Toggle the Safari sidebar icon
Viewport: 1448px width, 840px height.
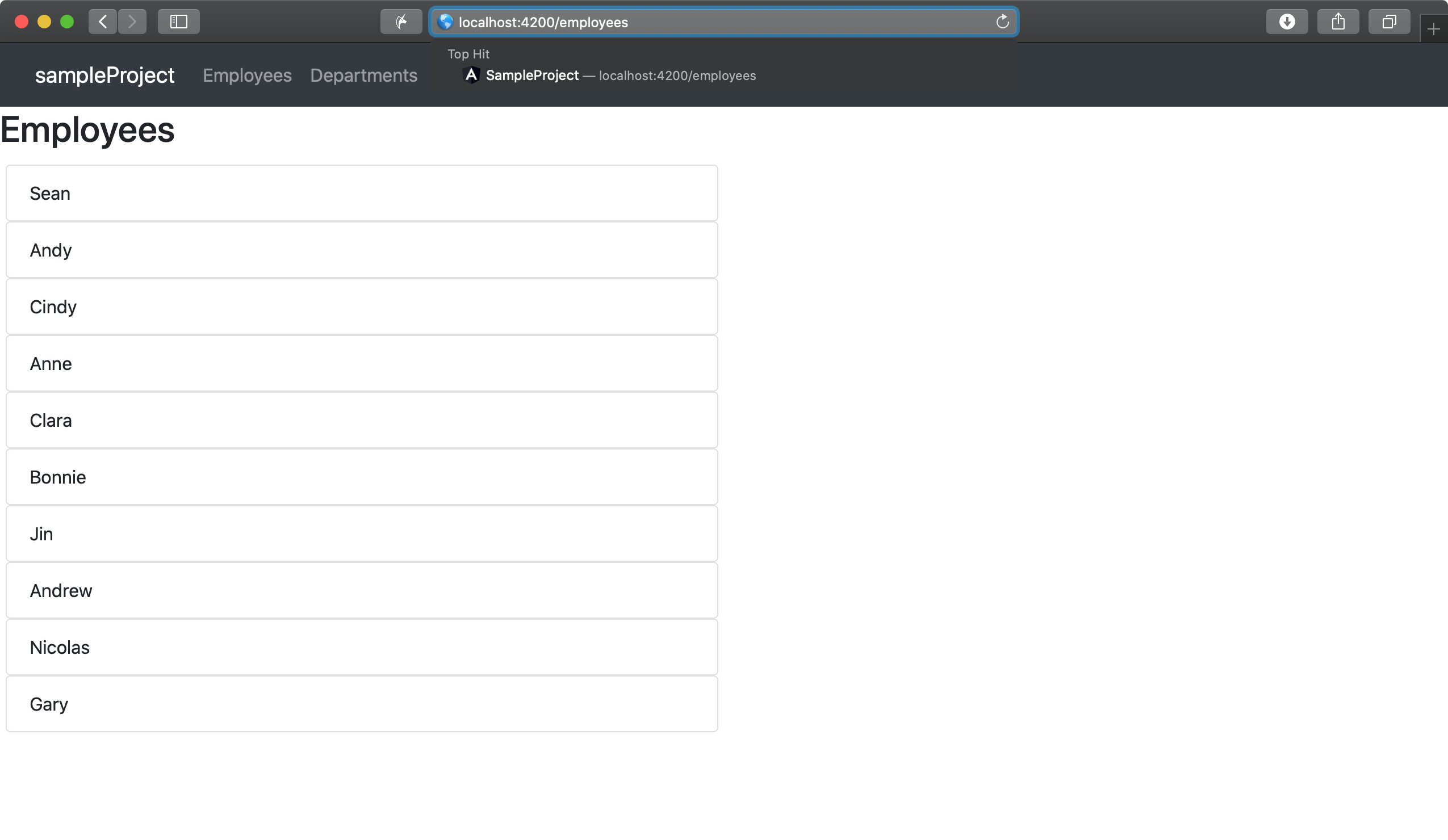pos(179,22)
